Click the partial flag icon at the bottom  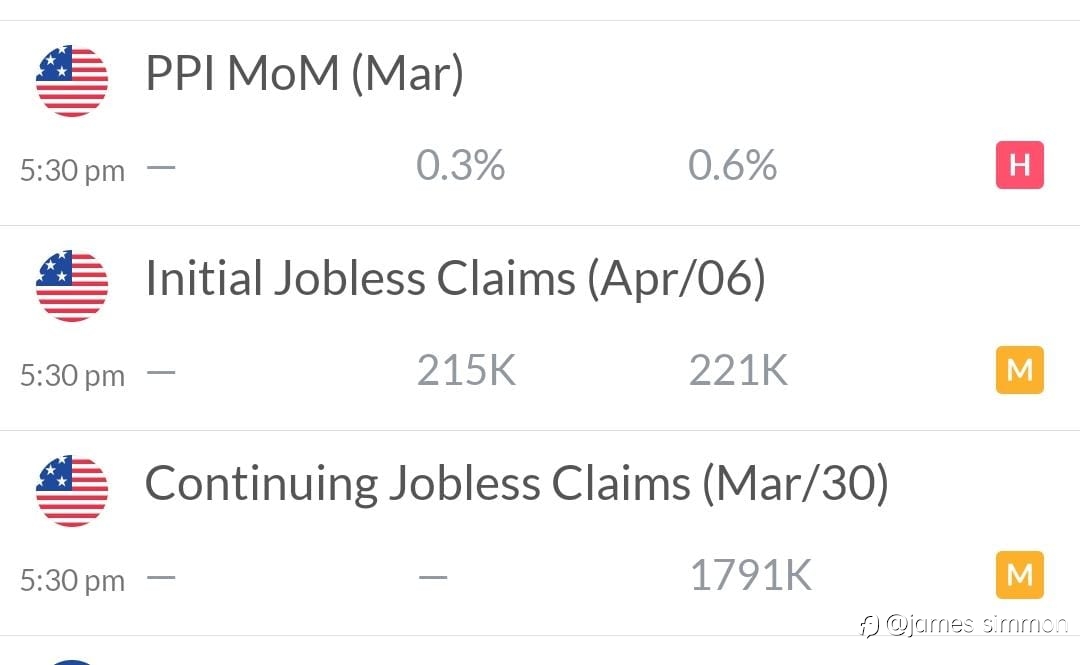coord(72,662)
